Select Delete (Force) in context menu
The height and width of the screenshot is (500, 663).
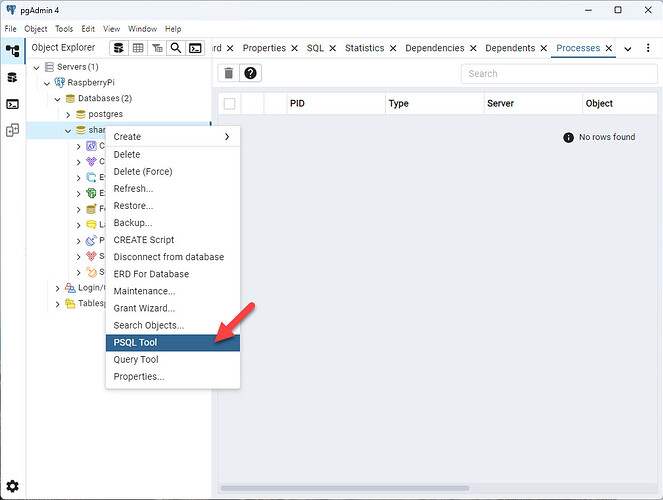click(173, 172)
